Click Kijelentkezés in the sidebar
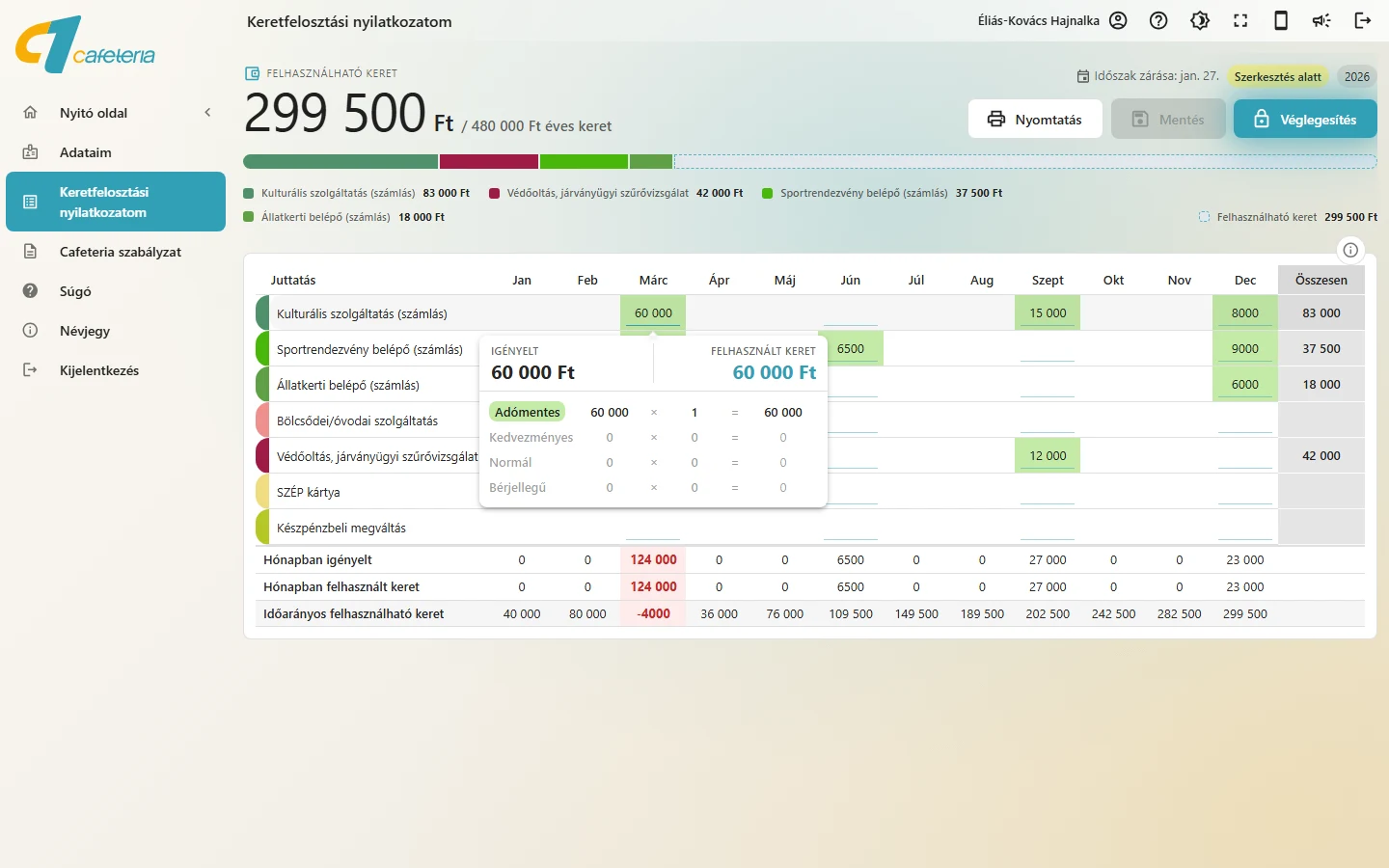 [x=116, y=370]
